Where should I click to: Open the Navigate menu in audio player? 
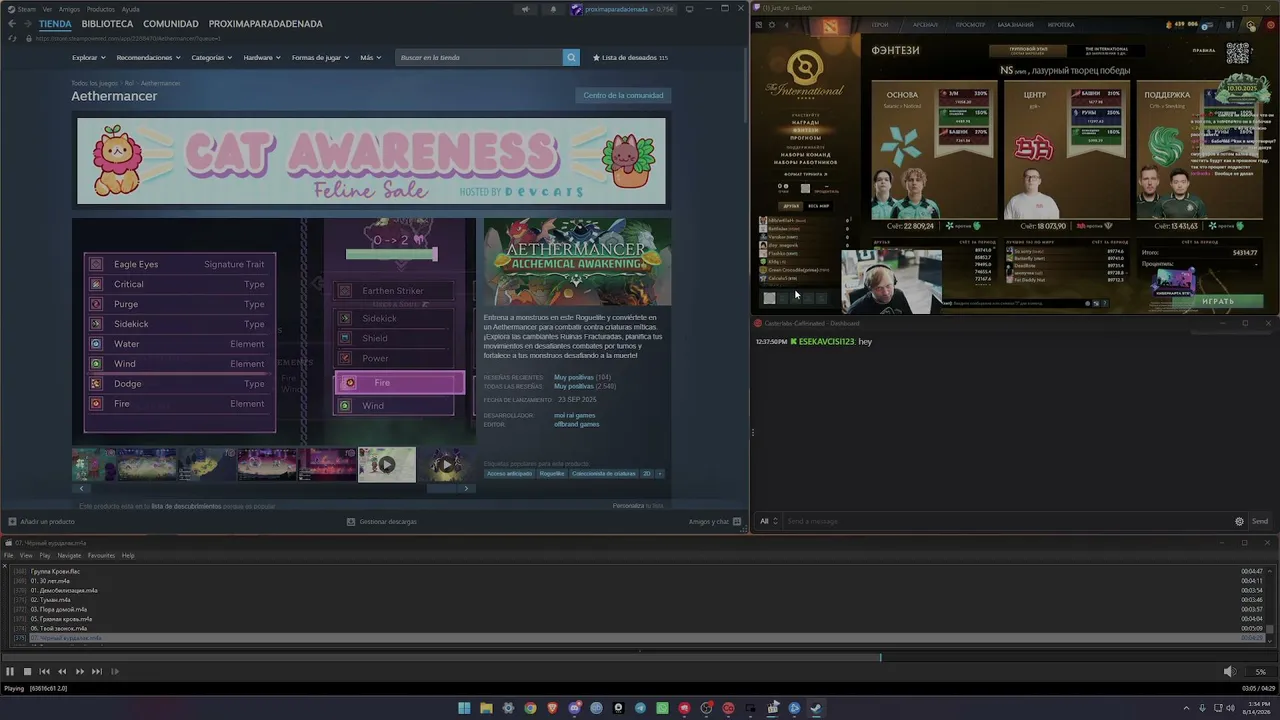pyautogui.click(x=69, y=556)
